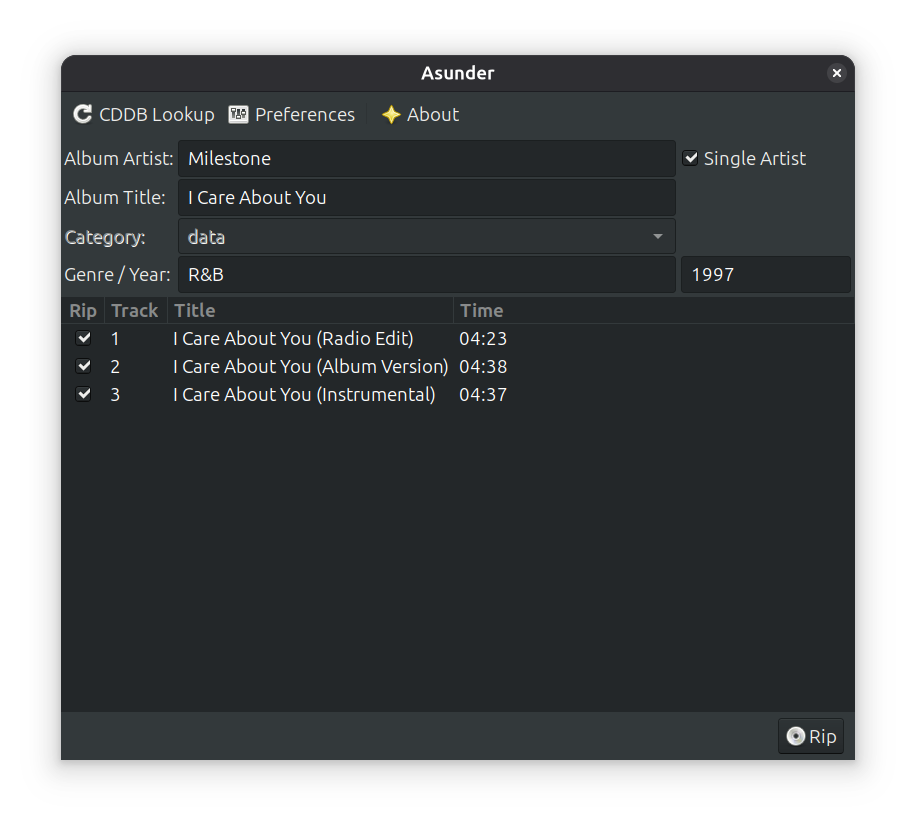Click track number 1 cell
916x827 pixels.
click(x=115, y=339)
